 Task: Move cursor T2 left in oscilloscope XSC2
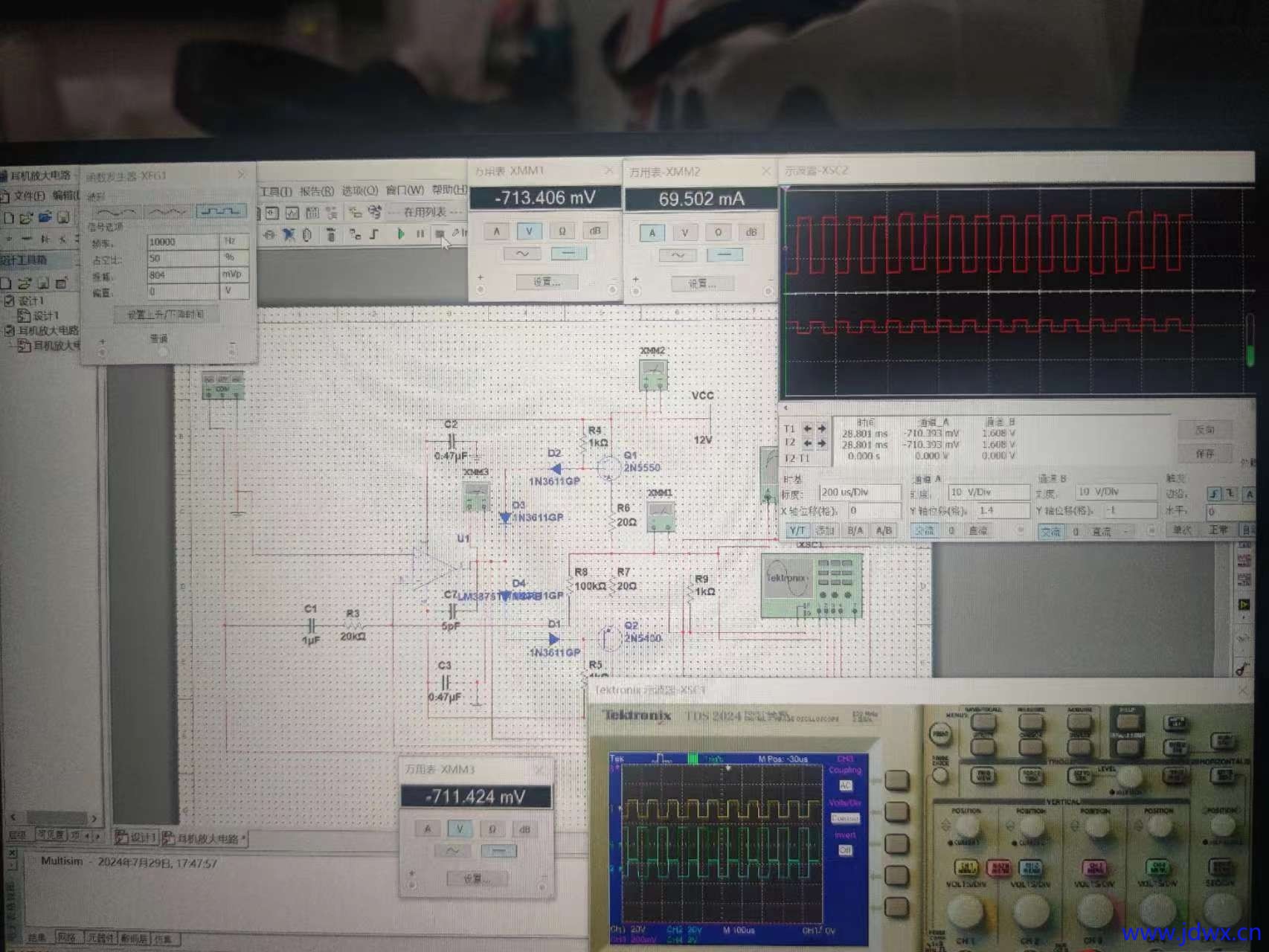807,443
